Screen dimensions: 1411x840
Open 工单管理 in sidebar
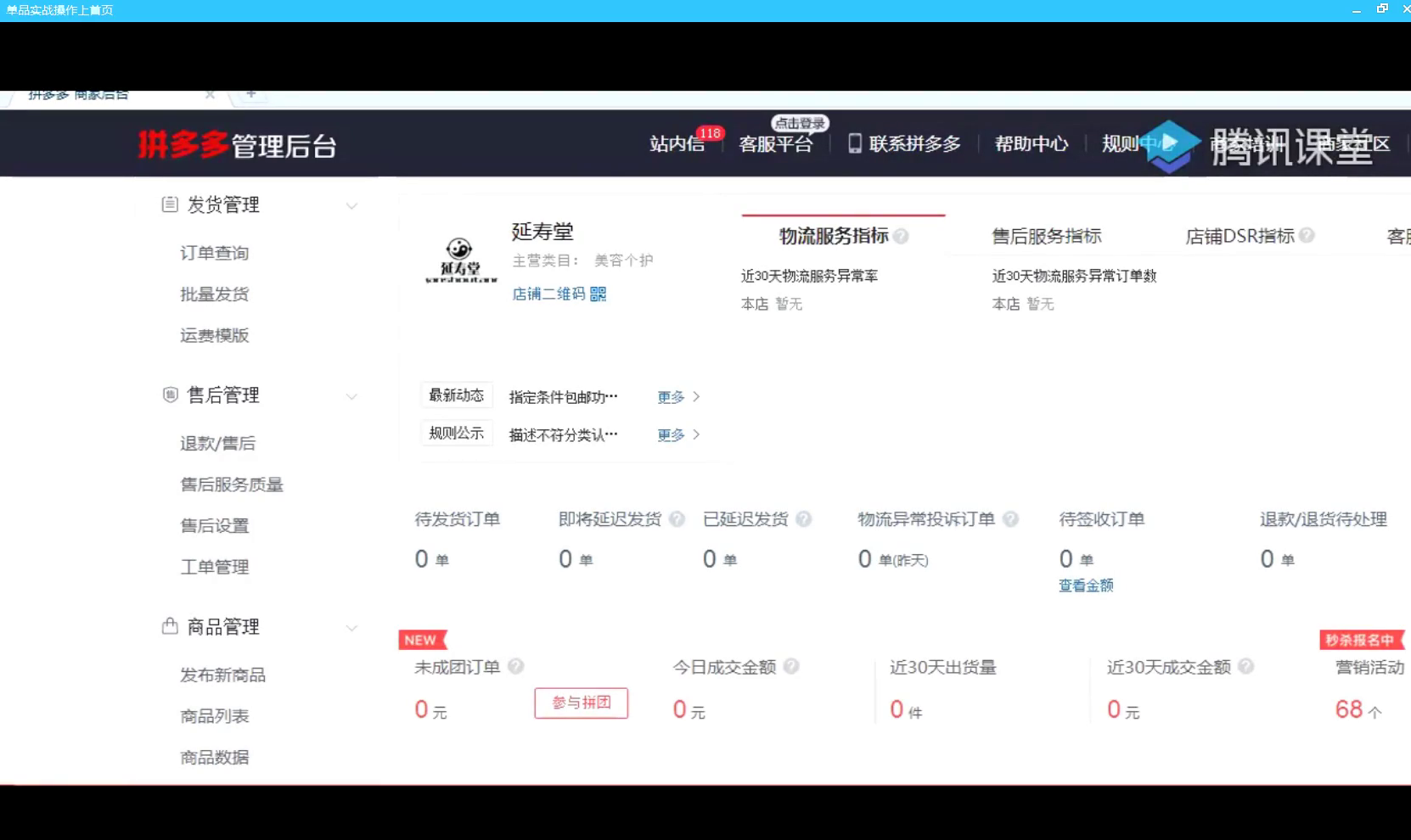(x=214, y=567)
